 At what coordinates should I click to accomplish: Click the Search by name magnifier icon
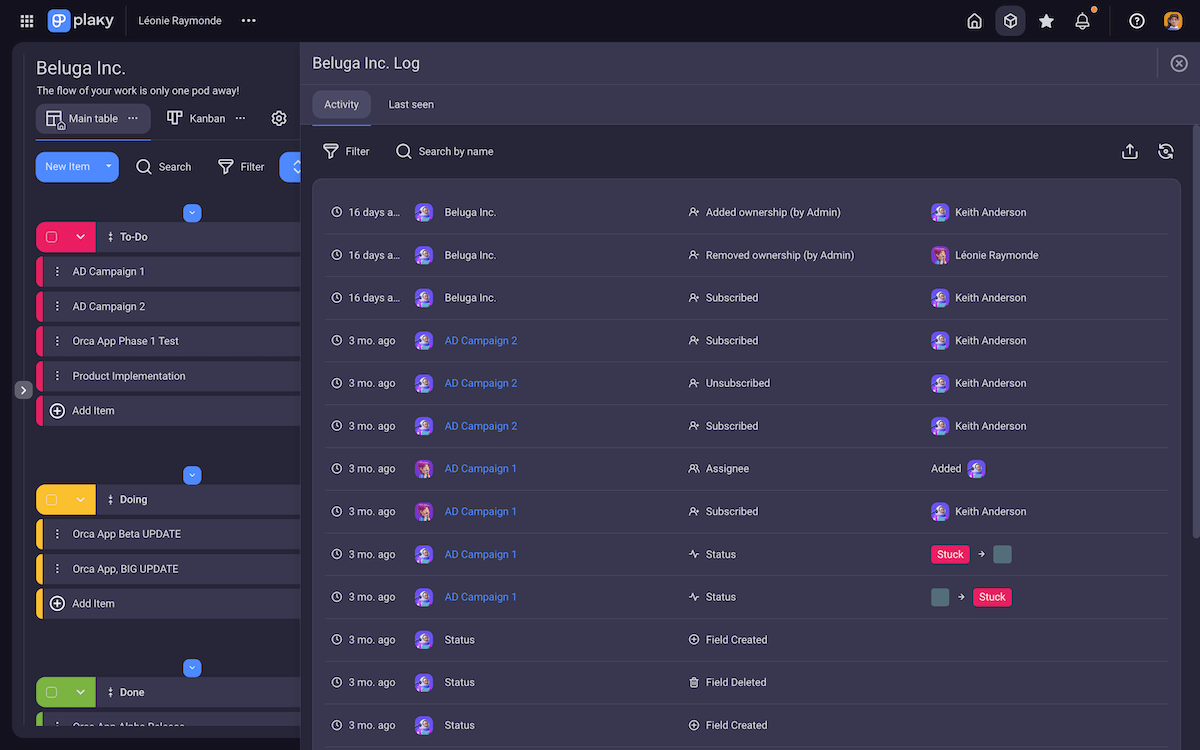(403, 151)
